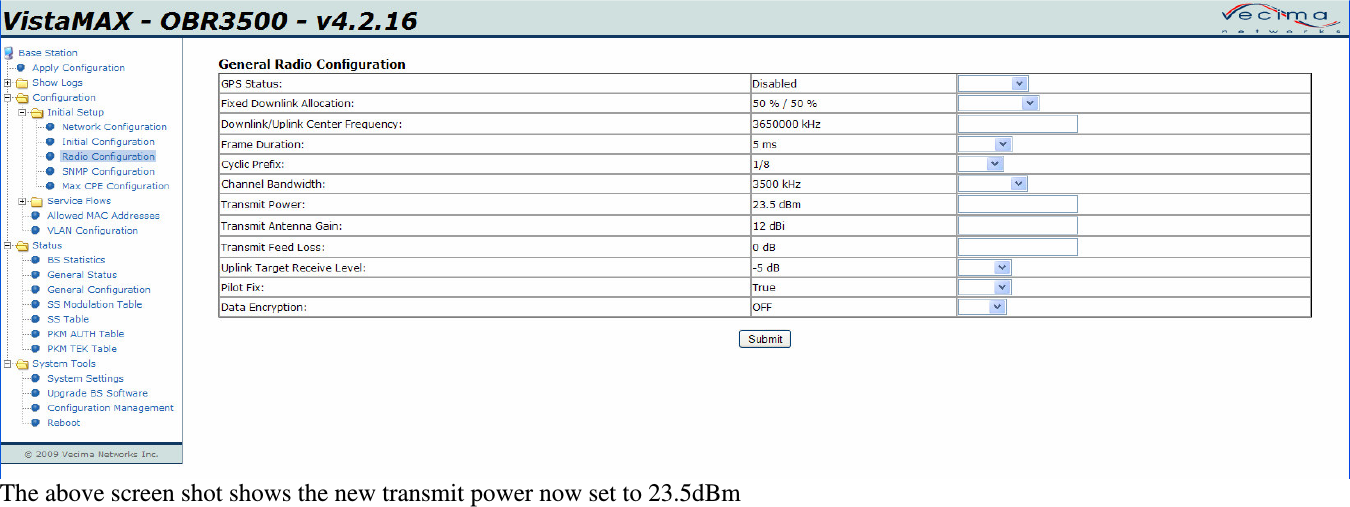Open Allowed MAC Addresses page
Screen dimensions: 1350x507
(103, 216)
